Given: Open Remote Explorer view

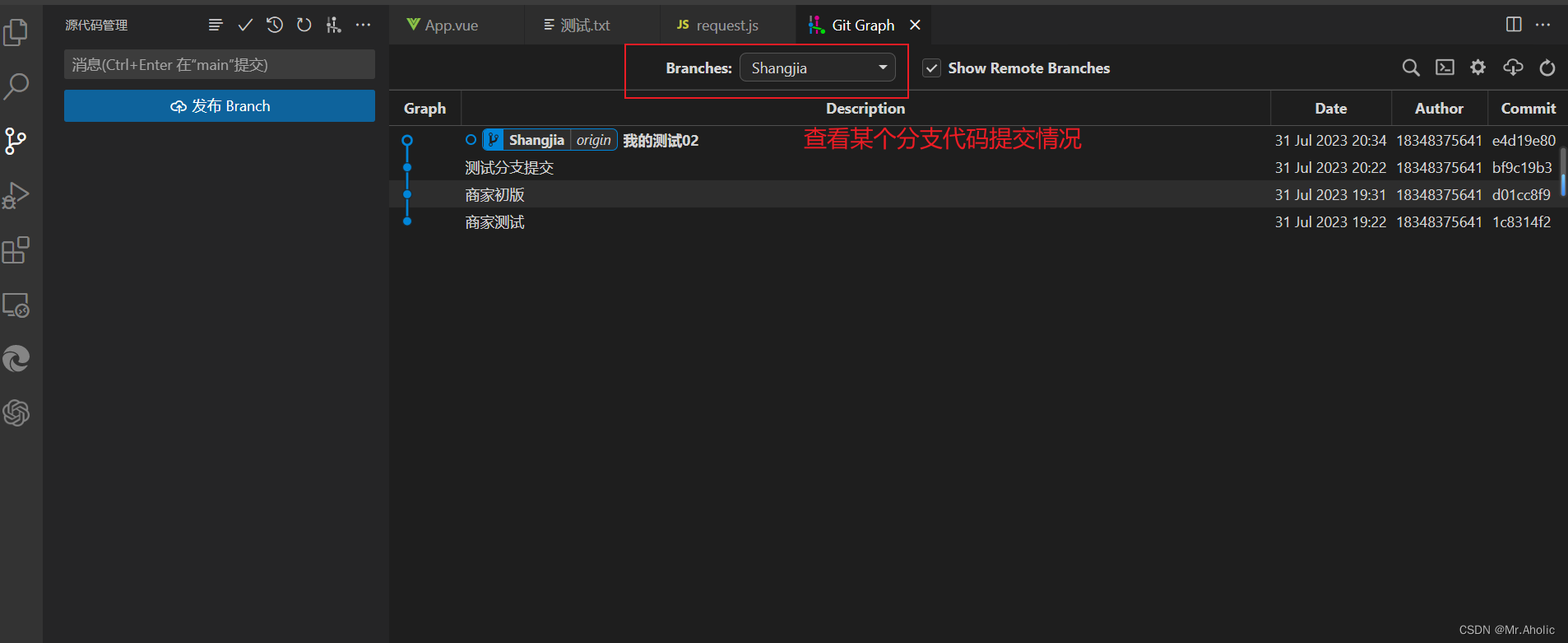Looking at the screenshot, I should pos(16,305).
